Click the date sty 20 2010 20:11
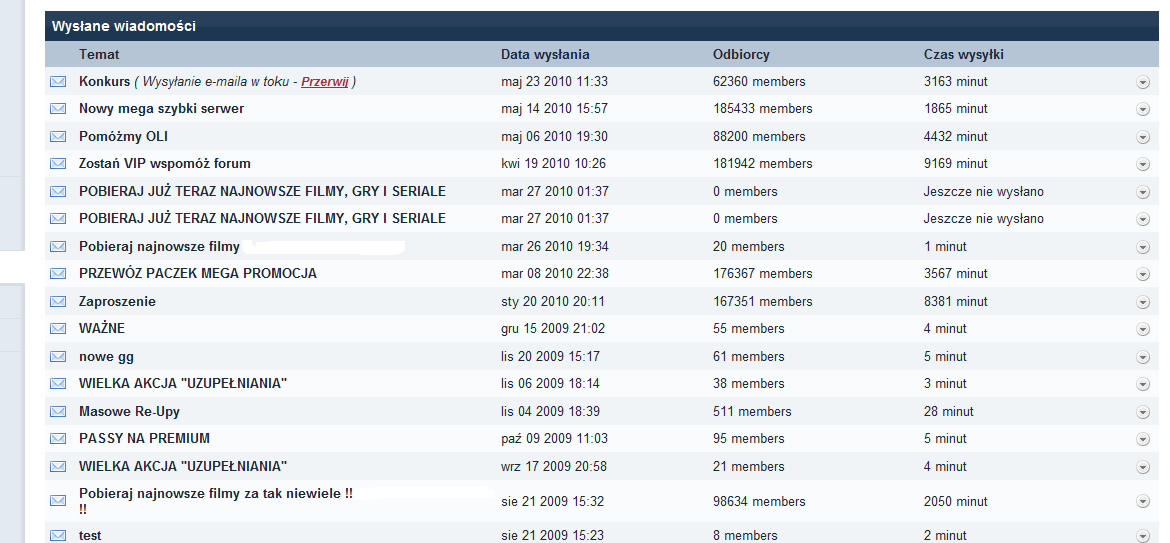This screenshot has width=1170, height=543. tap(553, 302)
